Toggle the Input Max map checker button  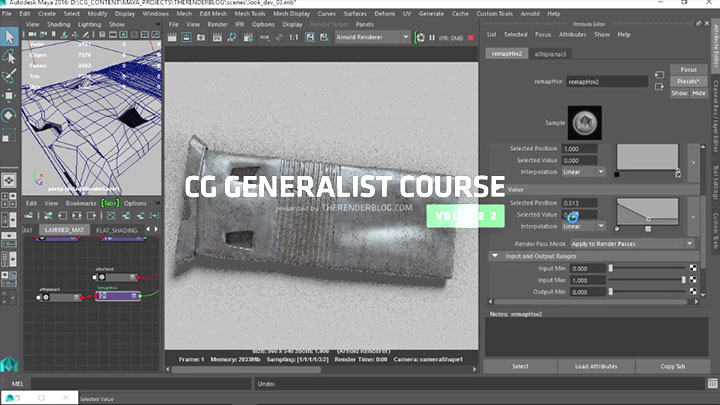(693, 280)
